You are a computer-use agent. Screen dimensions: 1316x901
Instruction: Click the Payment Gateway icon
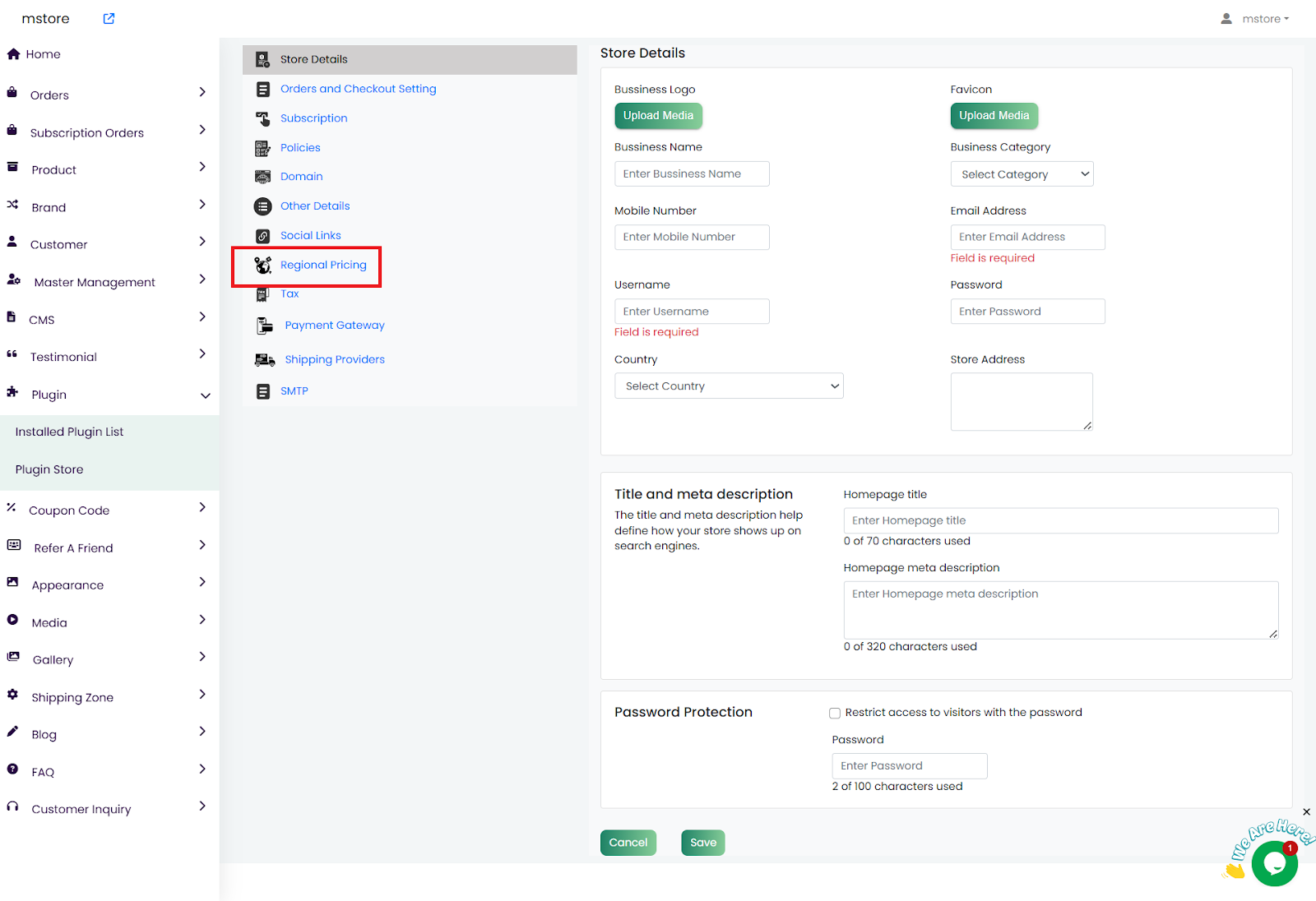(264, 326)
